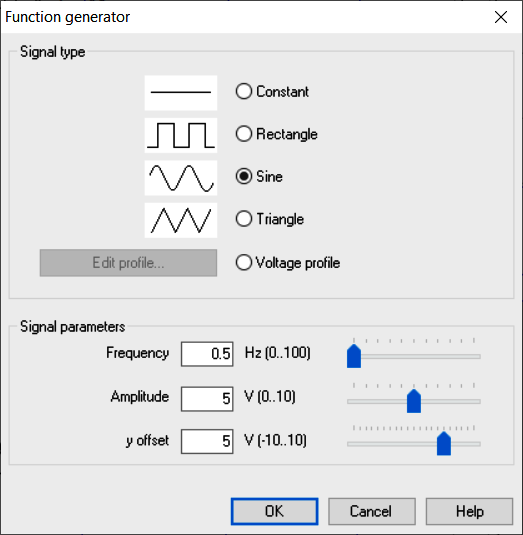This screenshot has width=523, height=535.
Task: Click the Frequency input field
Action: point(207,354)
